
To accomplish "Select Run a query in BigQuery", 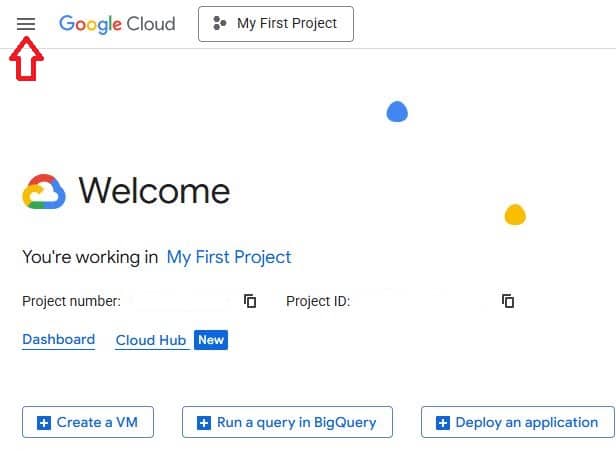I will (287, 423).
